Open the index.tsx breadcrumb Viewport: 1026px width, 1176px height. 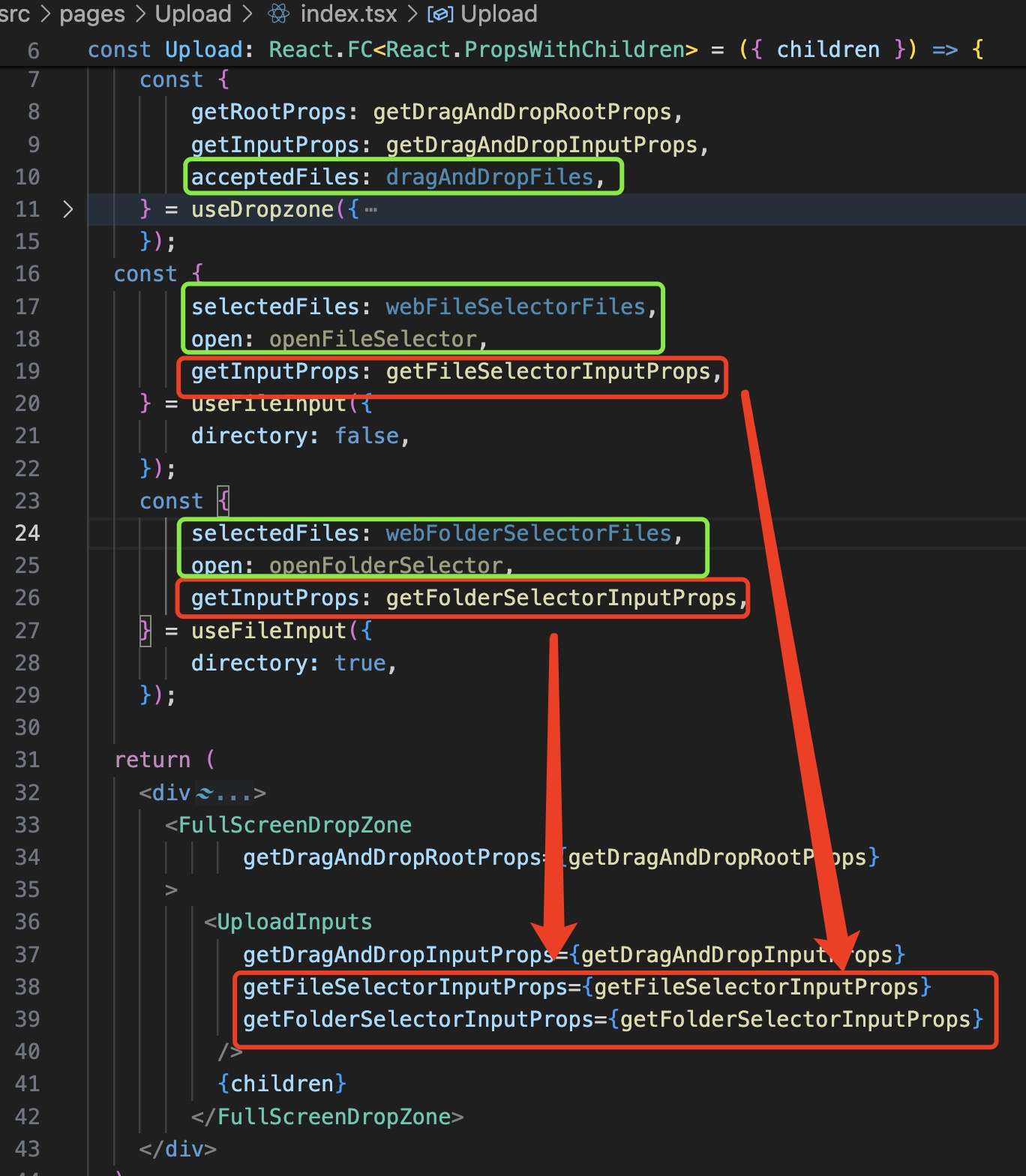point(348,13)
